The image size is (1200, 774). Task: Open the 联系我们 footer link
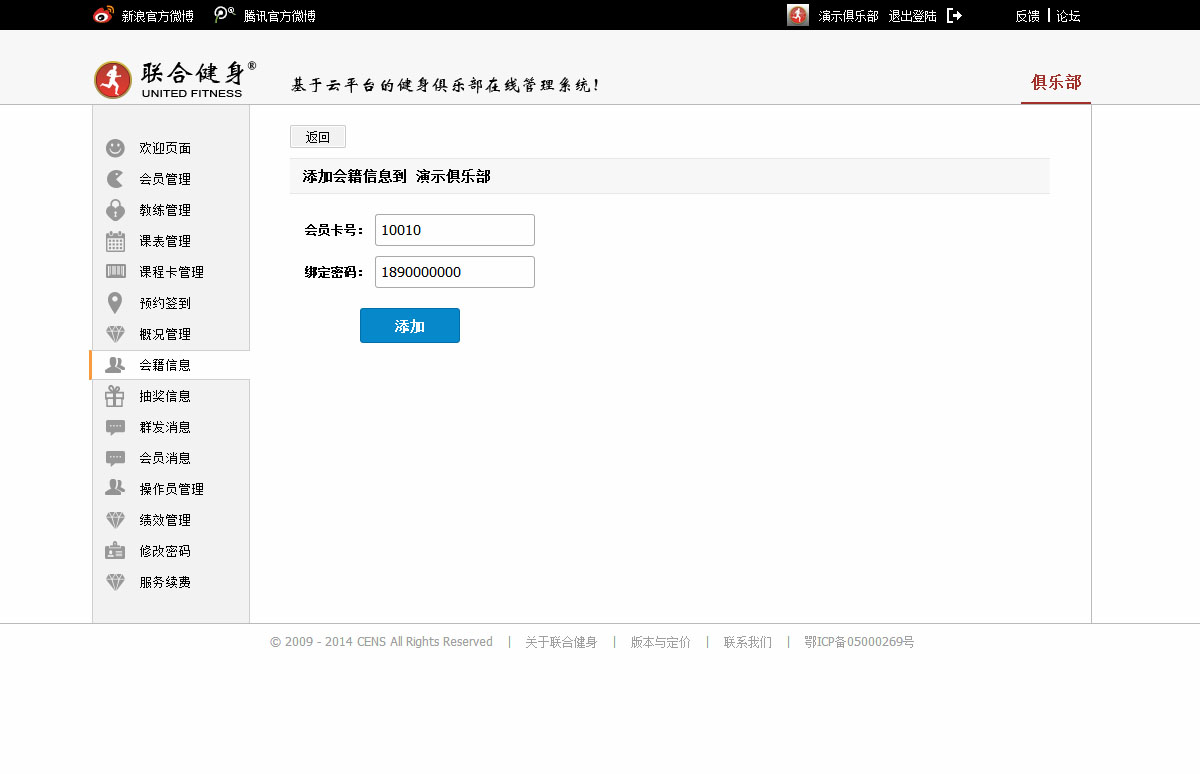[x=748, y=642]
